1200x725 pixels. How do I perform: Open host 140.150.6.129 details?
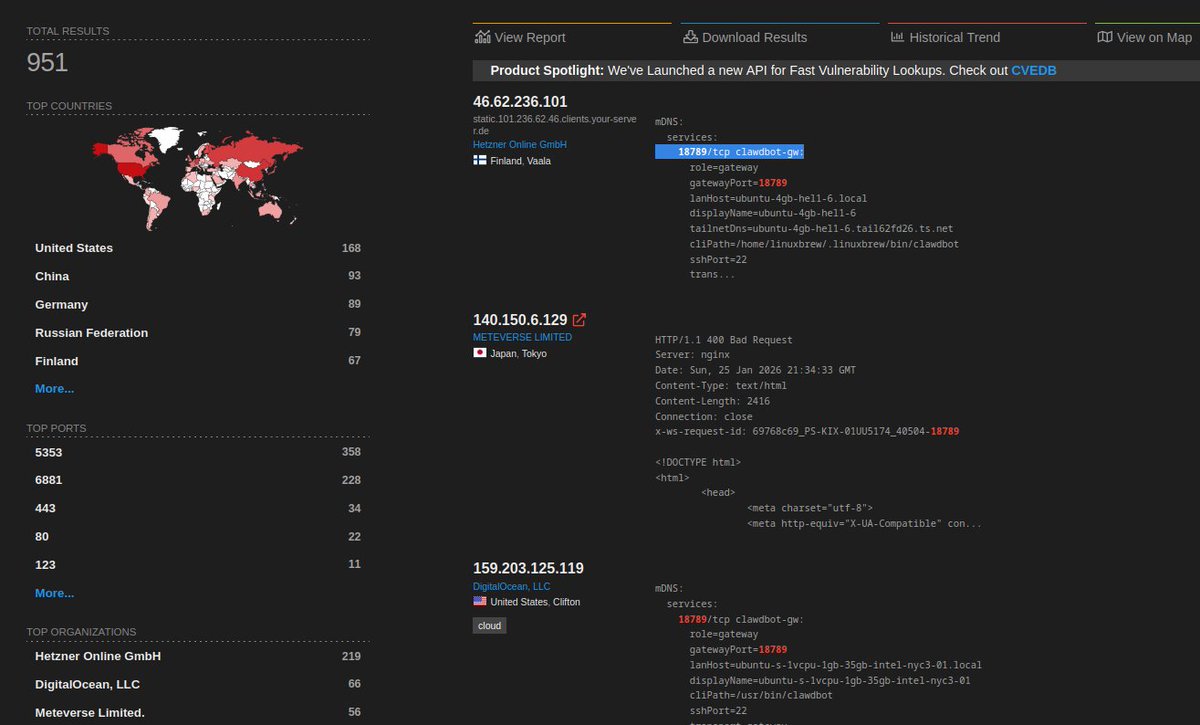[520, 320]
